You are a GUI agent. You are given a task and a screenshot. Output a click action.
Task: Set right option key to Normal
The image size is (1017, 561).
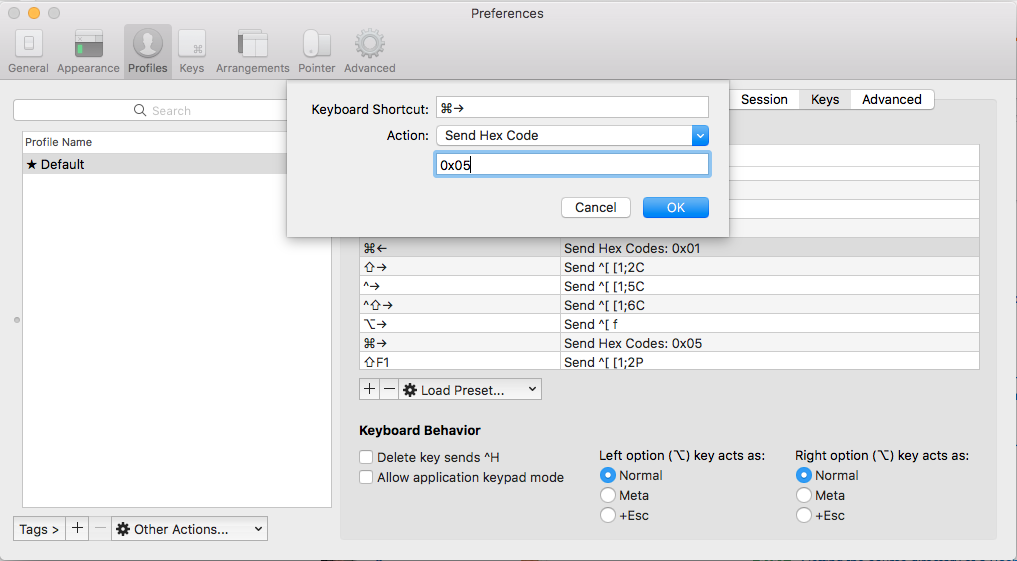[804, 475]
